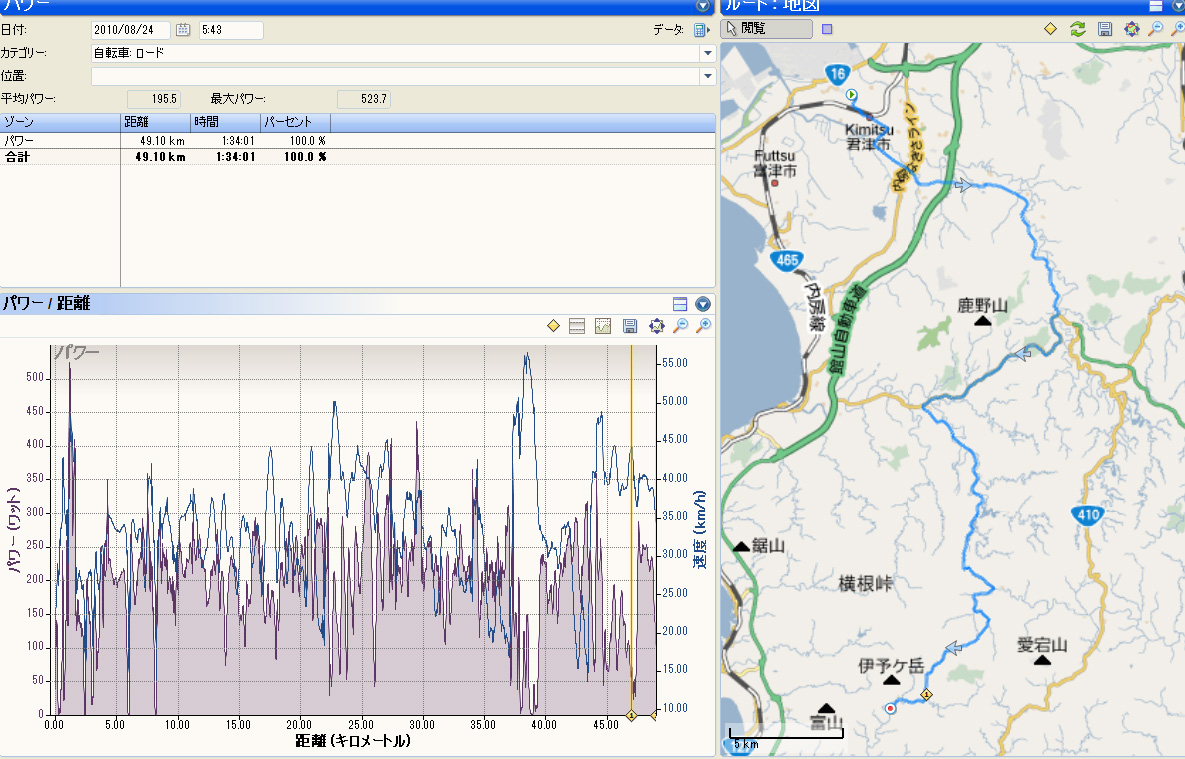Open the chart options graph icon

click(x=602, y=326)
